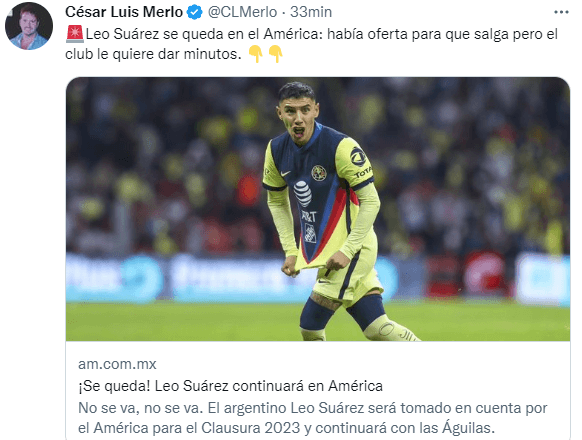Click the am.com.mx domain link
The width and height of the screenshot is (582, 440).
(x=117, y=364)
